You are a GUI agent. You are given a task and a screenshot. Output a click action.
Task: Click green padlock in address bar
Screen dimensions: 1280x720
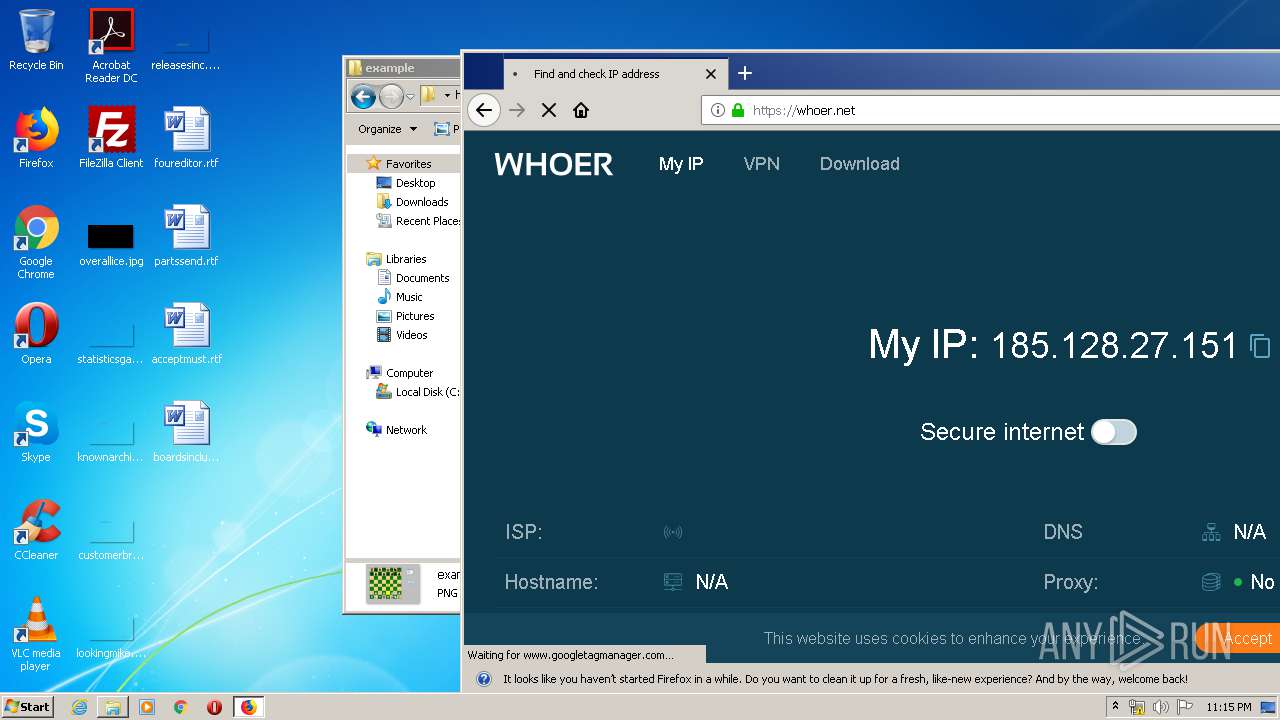(x=738, y=110)
